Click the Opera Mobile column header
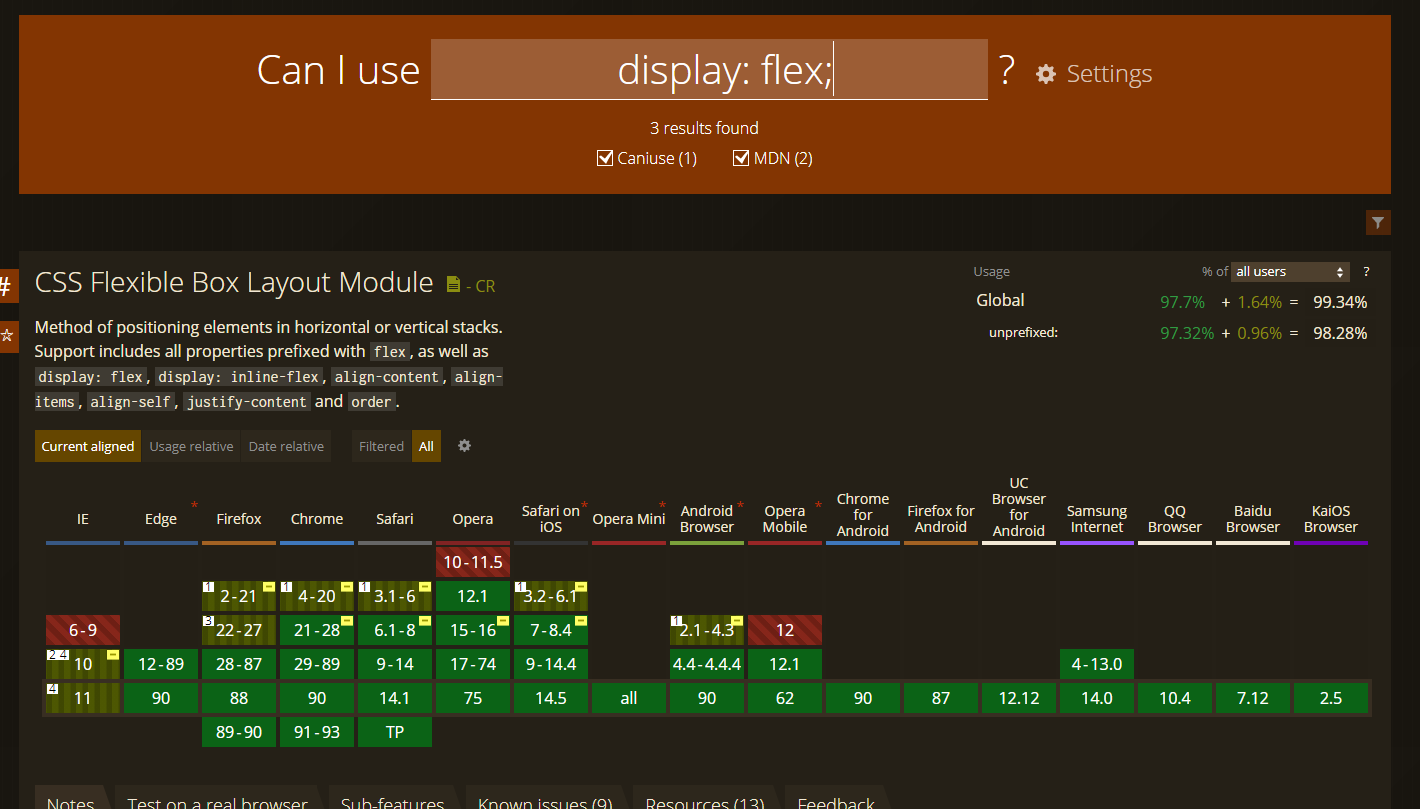This screenshot has width=1420, height=809. (x=785, y=519)
